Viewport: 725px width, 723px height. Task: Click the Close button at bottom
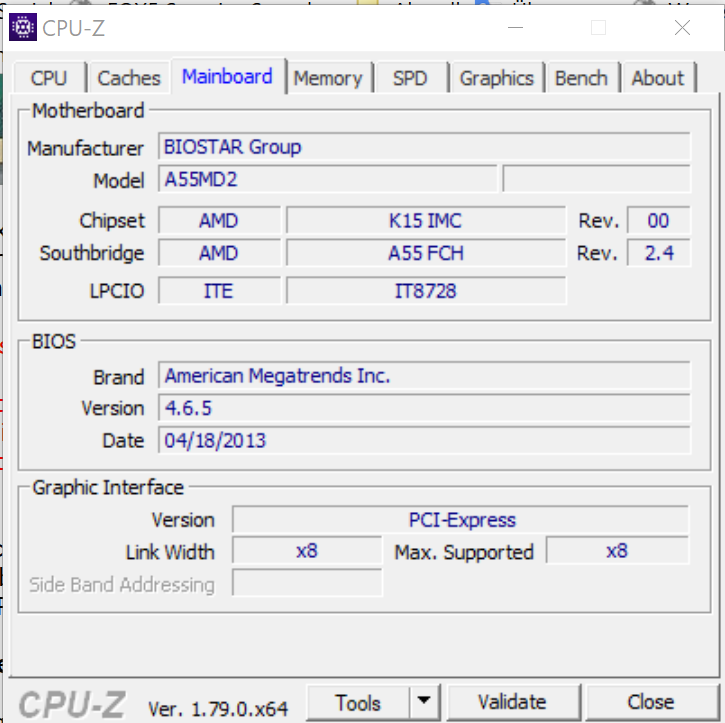tap(651, 703)
